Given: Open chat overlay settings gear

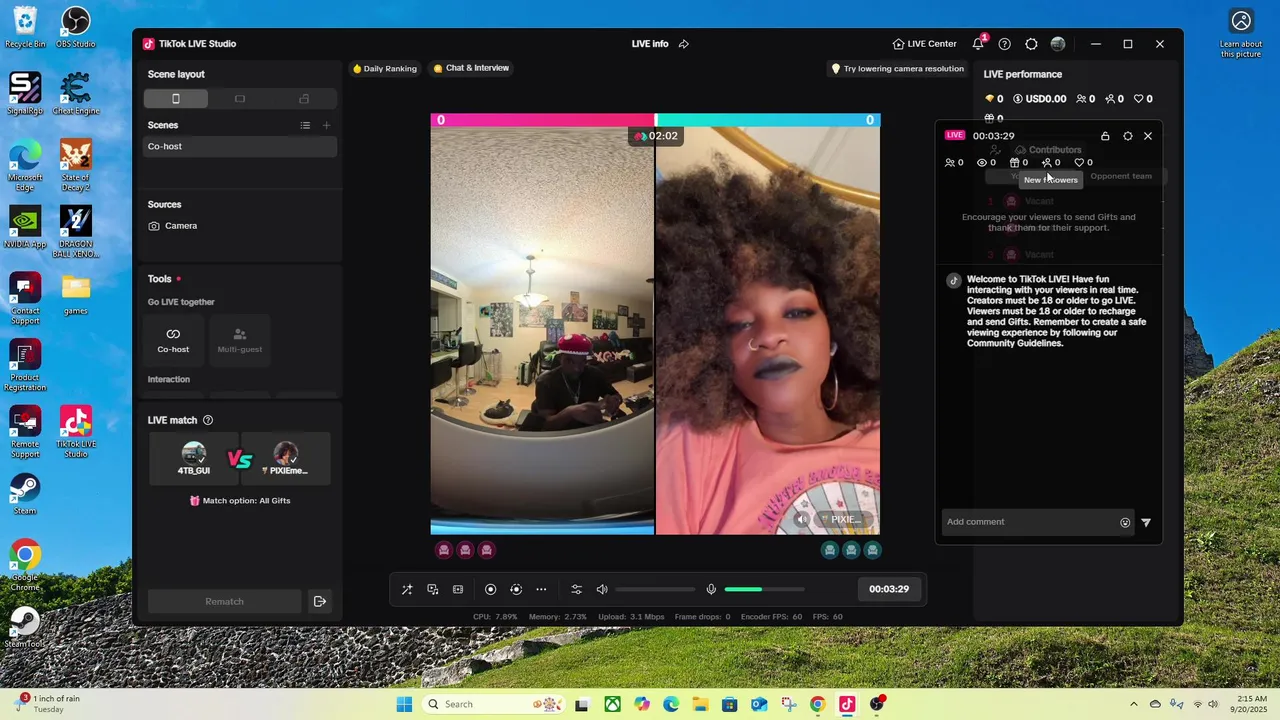Looking at the screenshot, I should [1128, 136].
